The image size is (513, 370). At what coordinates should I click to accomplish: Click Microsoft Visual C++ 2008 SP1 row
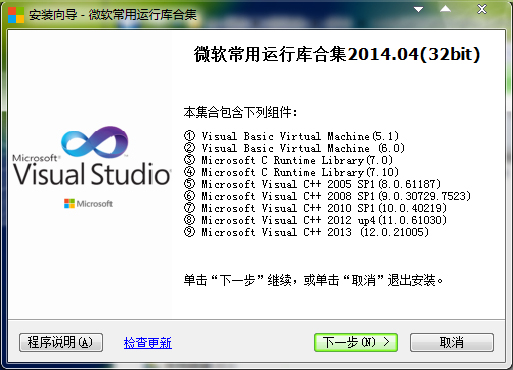327,196
